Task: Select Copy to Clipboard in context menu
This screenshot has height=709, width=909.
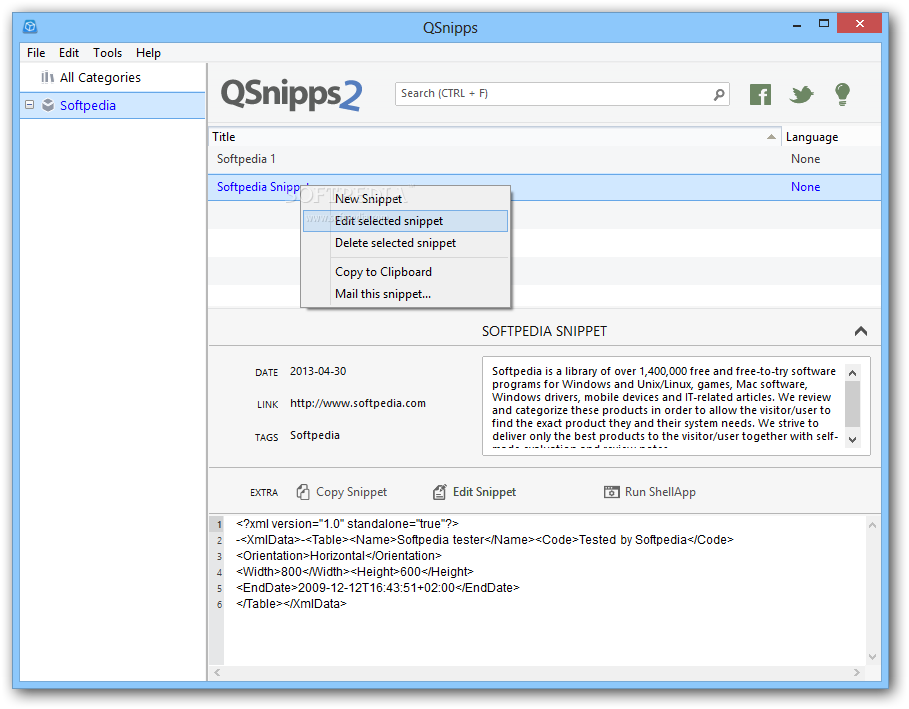Action: 405,272
